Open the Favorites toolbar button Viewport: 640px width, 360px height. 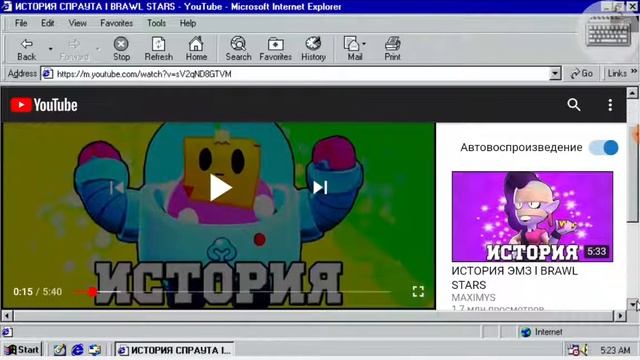276,49
